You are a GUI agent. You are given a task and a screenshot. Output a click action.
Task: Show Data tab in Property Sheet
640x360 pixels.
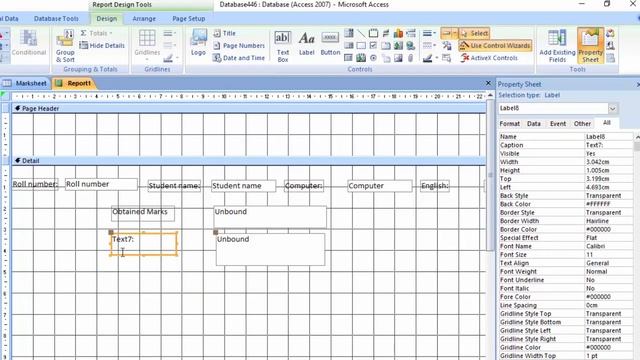(x=533, y=123)
